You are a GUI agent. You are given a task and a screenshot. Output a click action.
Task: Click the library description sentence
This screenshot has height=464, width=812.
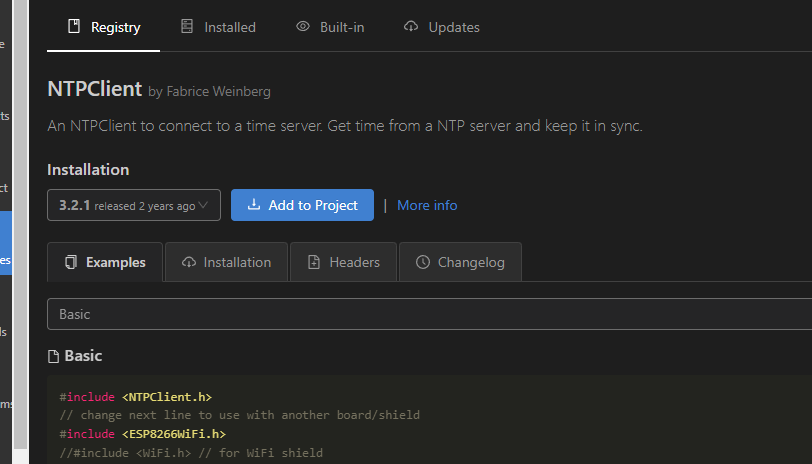pos(345,126)
